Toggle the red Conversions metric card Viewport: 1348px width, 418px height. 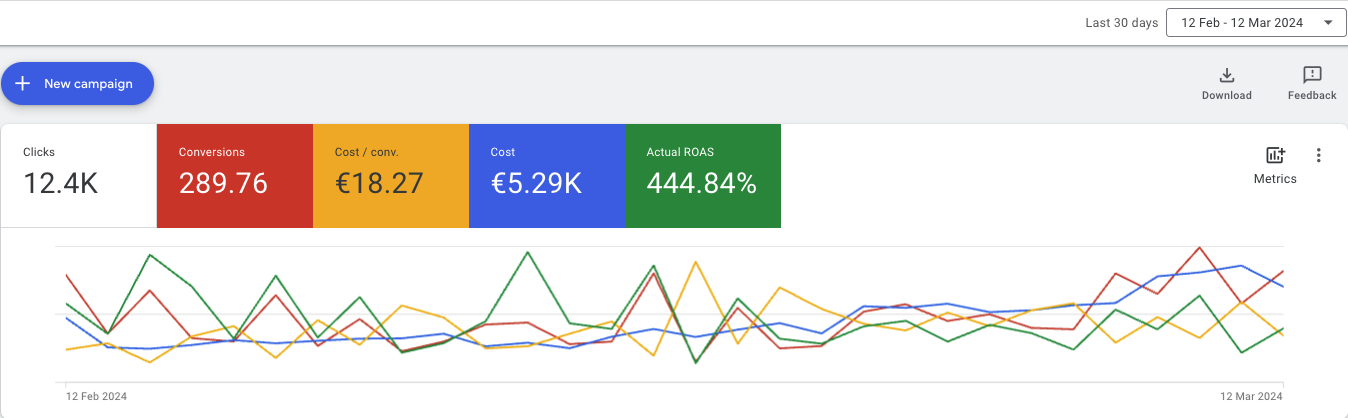pyautogui.click(x=234, y=175)
